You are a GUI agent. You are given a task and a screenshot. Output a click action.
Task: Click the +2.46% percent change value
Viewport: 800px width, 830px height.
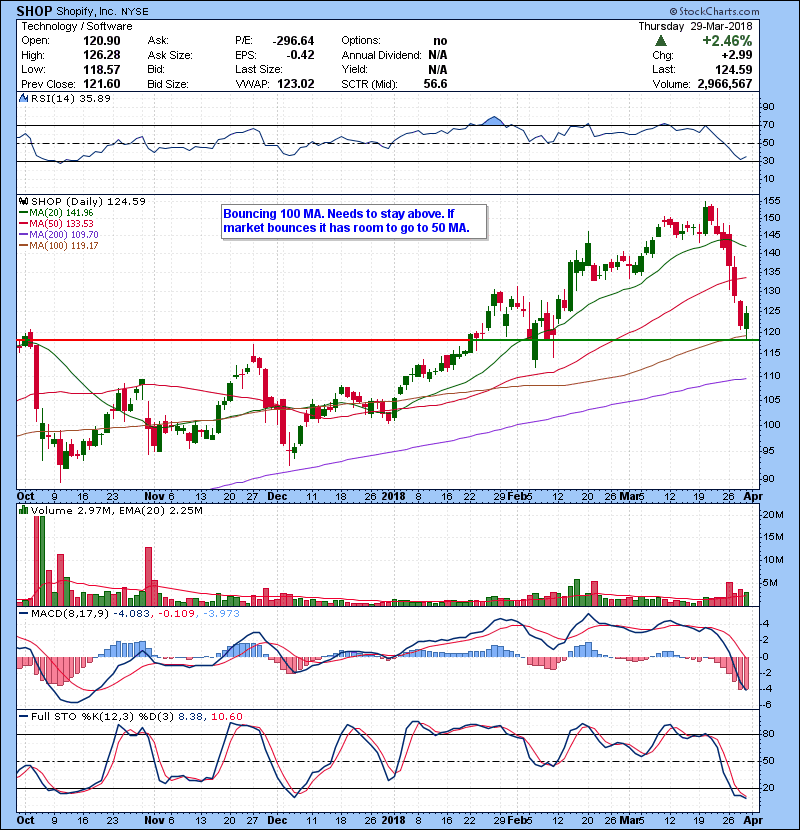(727, 41)
